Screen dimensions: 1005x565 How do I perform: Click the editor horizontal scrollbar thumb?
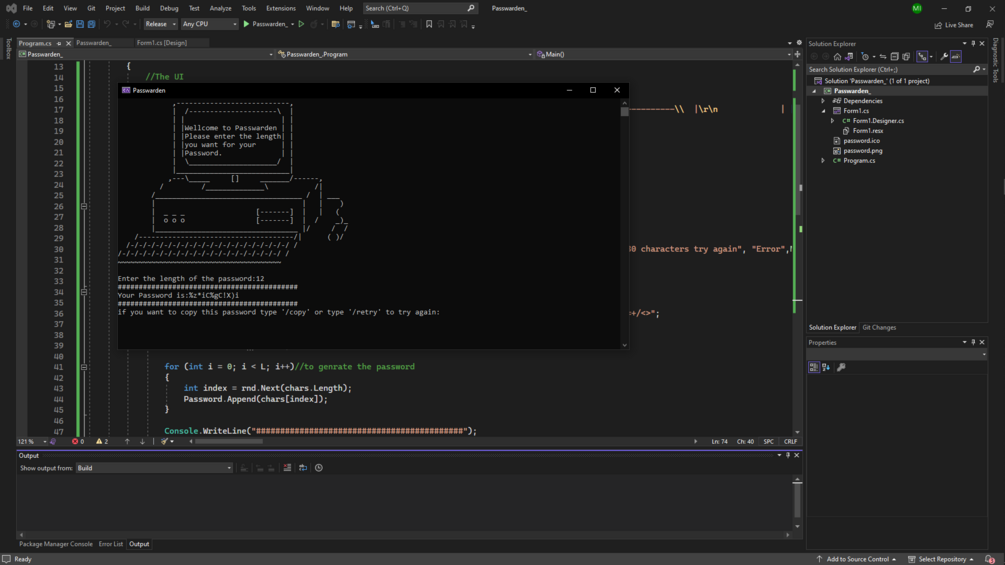(229, 441)
